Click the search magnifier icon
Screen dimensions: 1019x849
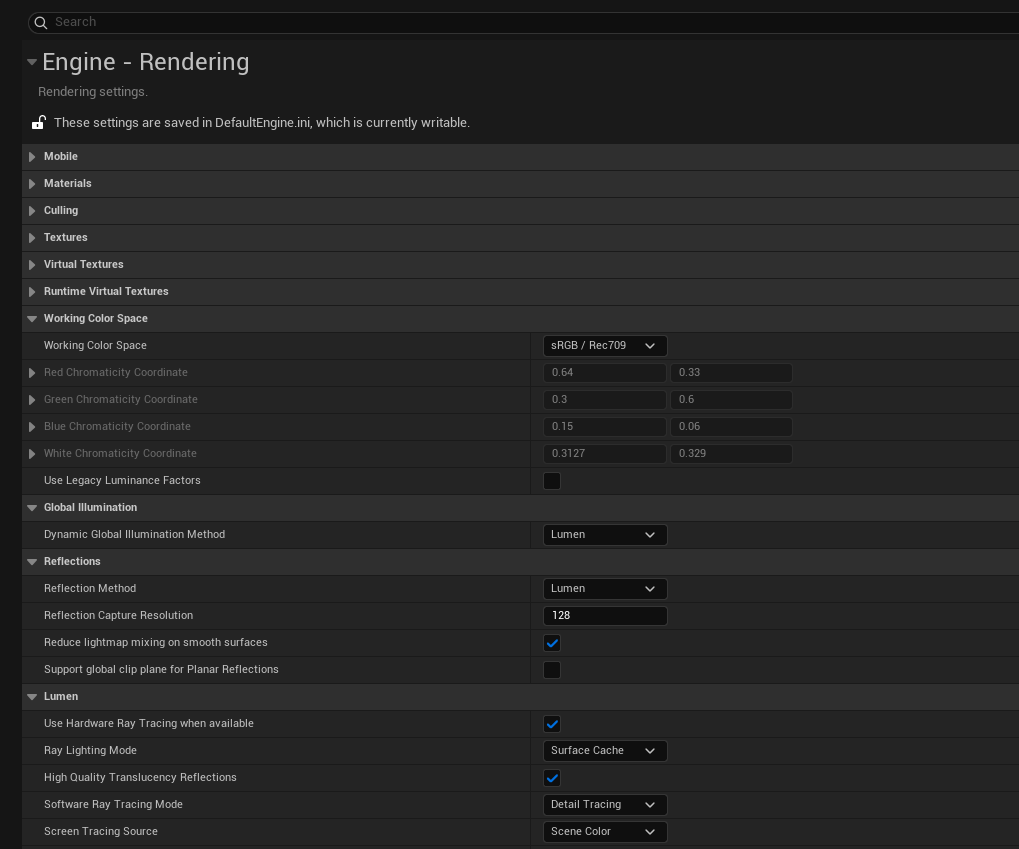pos(41,22)
